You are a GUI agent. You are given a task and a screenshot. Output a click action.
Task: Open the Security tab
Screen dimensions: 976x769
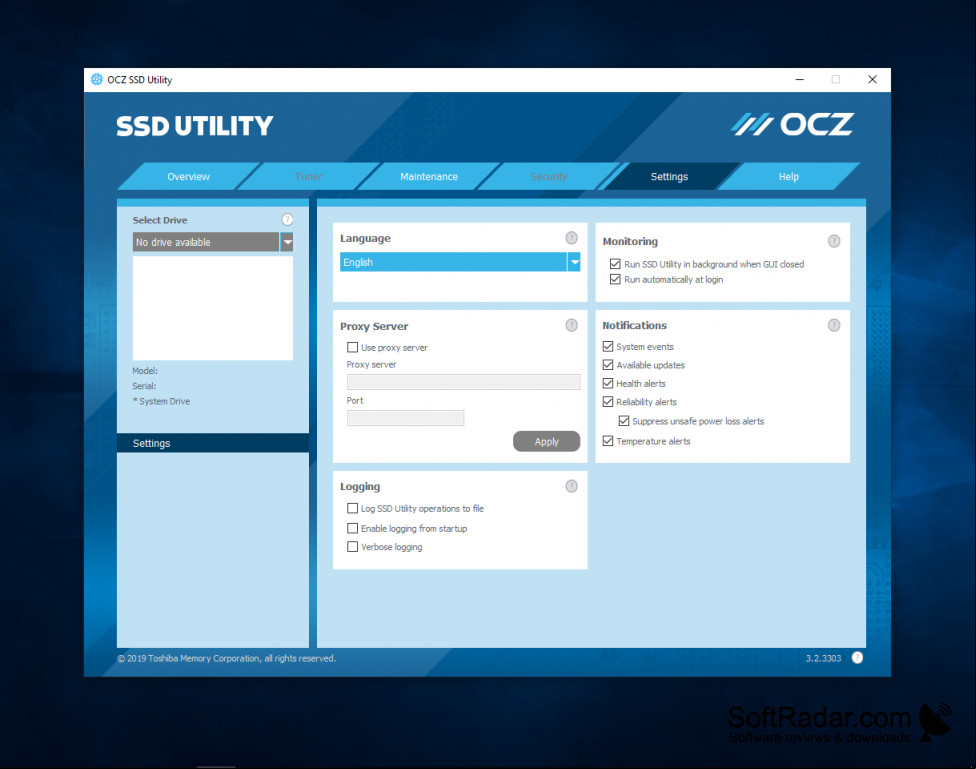[548, 177]
